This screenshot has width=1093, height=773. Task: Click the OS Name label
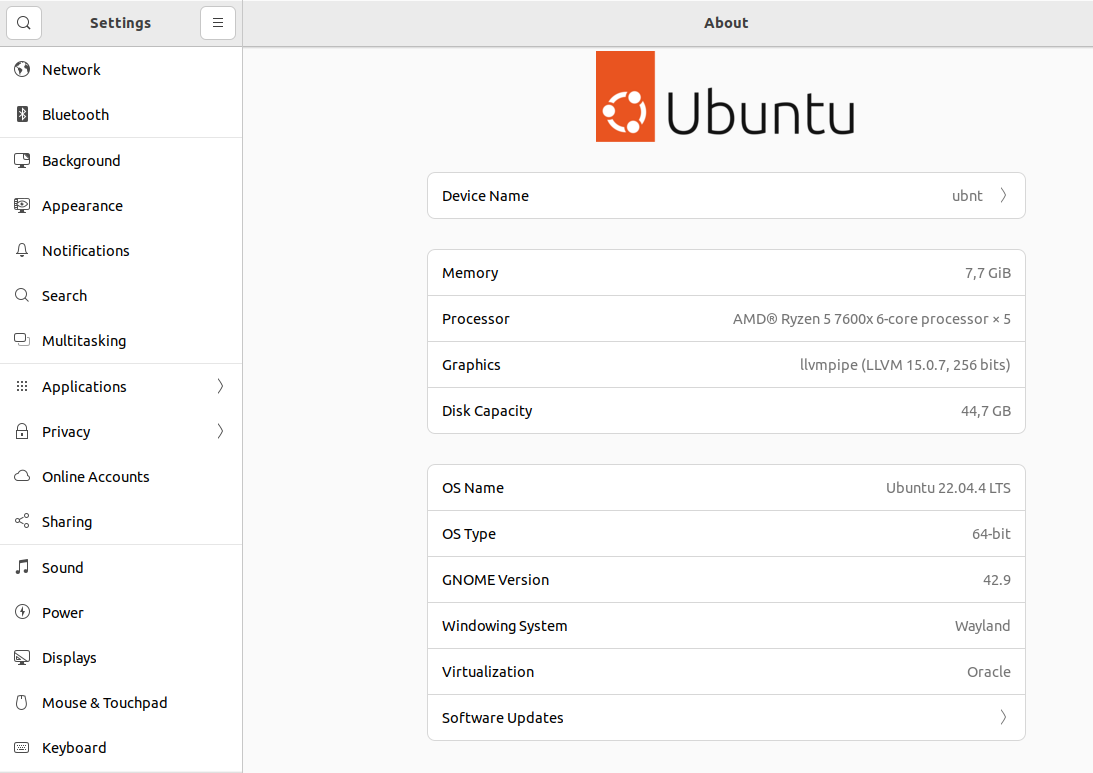(x=473, y=488)
